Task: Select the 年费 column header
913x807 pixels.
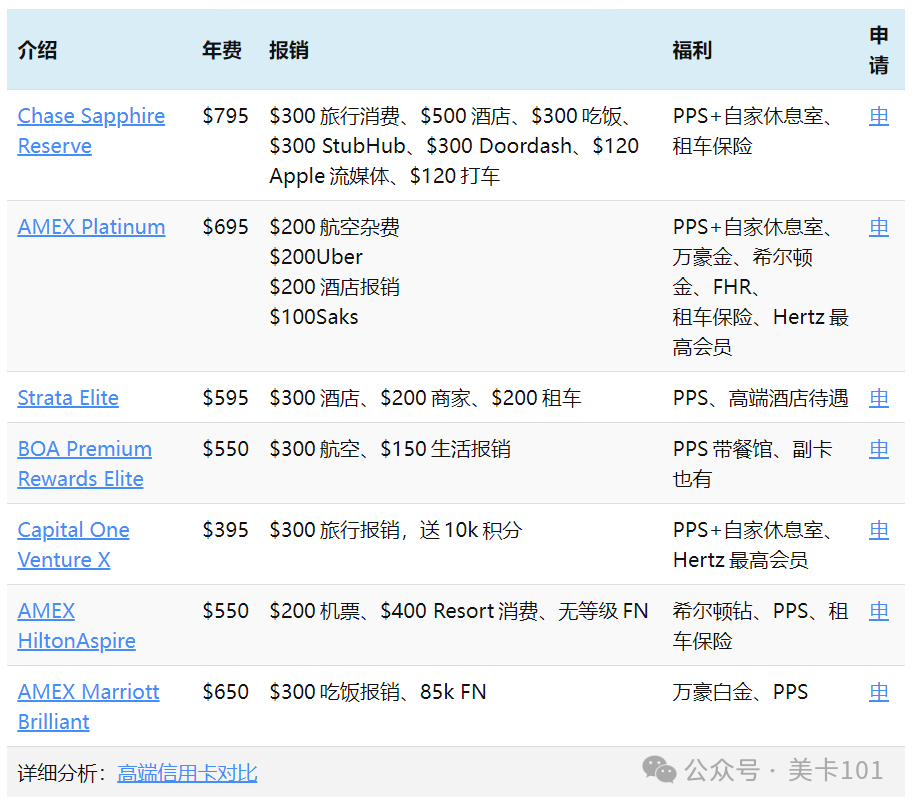Action: pyautogui.click(x=222, y=50)
